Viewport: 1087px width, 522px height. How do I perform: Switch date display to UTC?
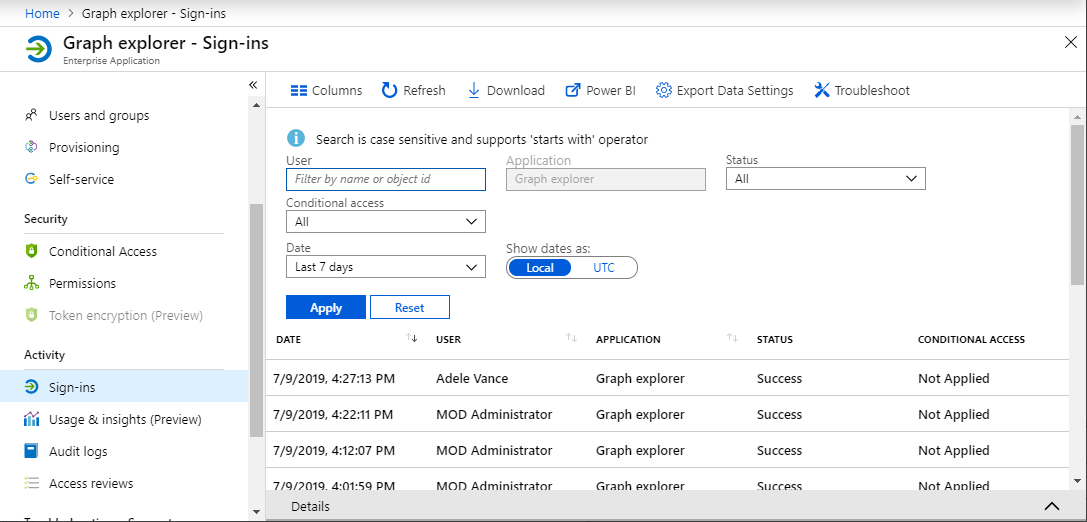click(604, 268)
